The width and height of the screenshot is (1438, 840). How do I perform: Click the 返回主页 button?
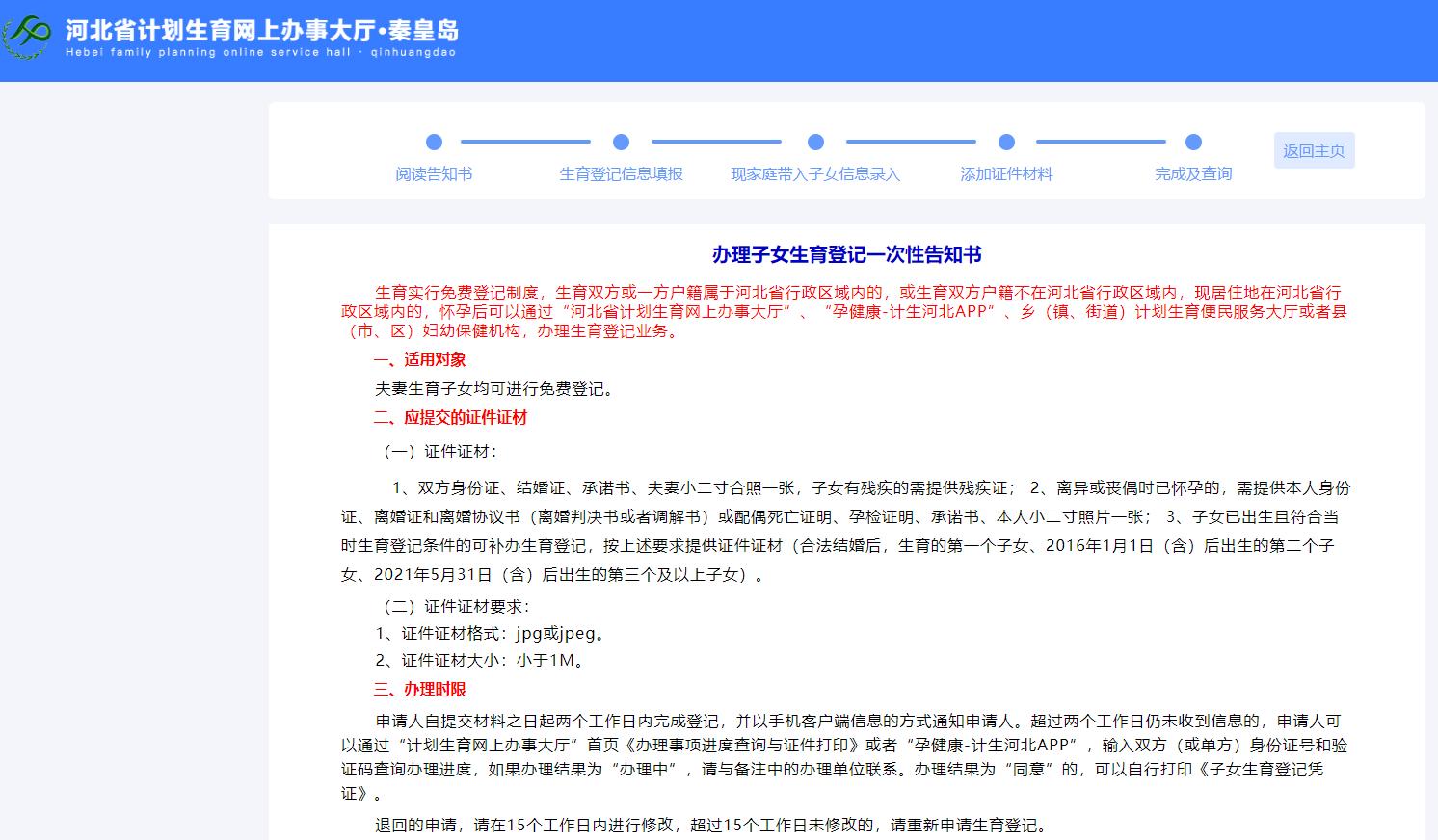click(x=1314, y=149)
